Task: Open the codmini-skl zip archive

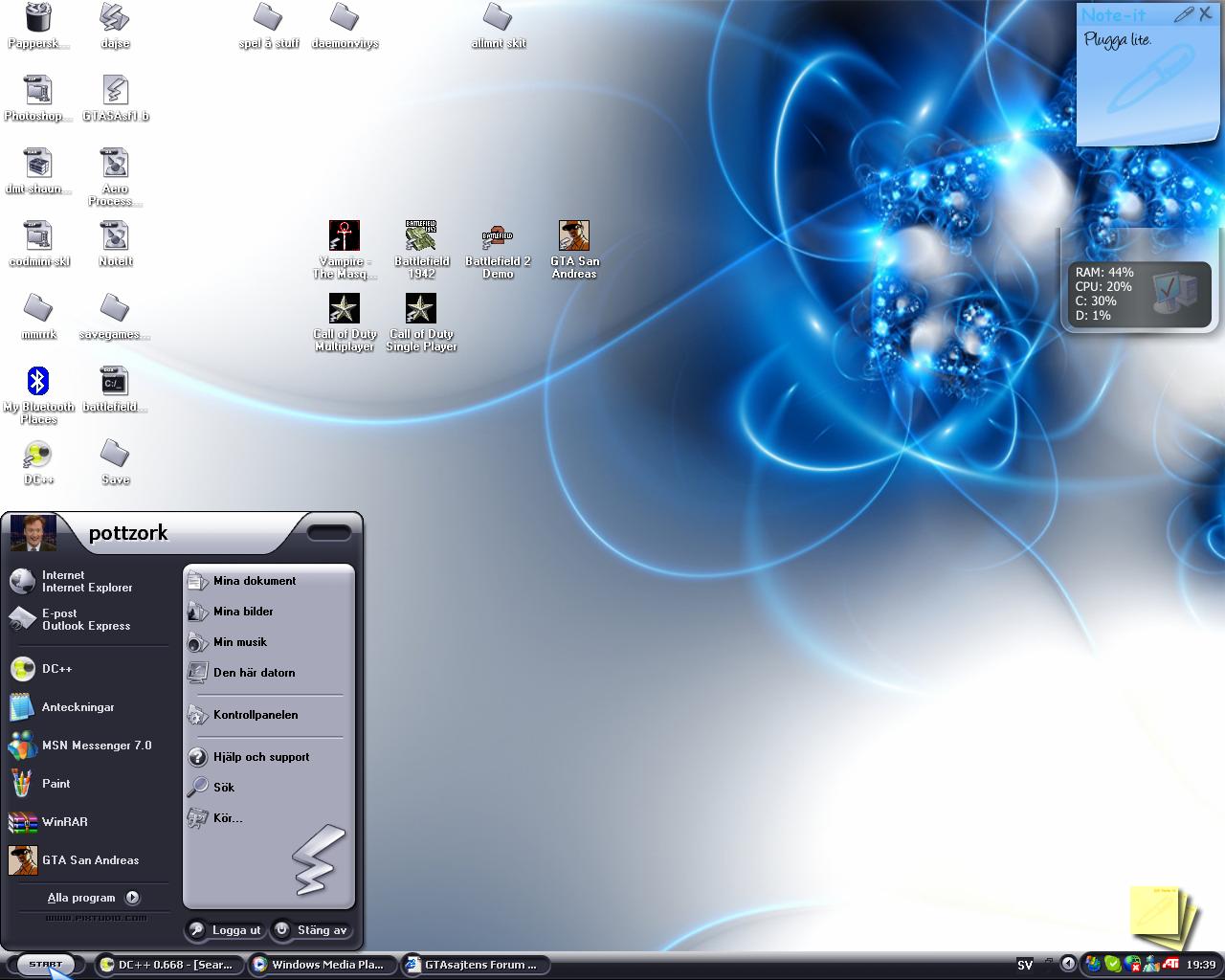Action: (x=38, y=242)
